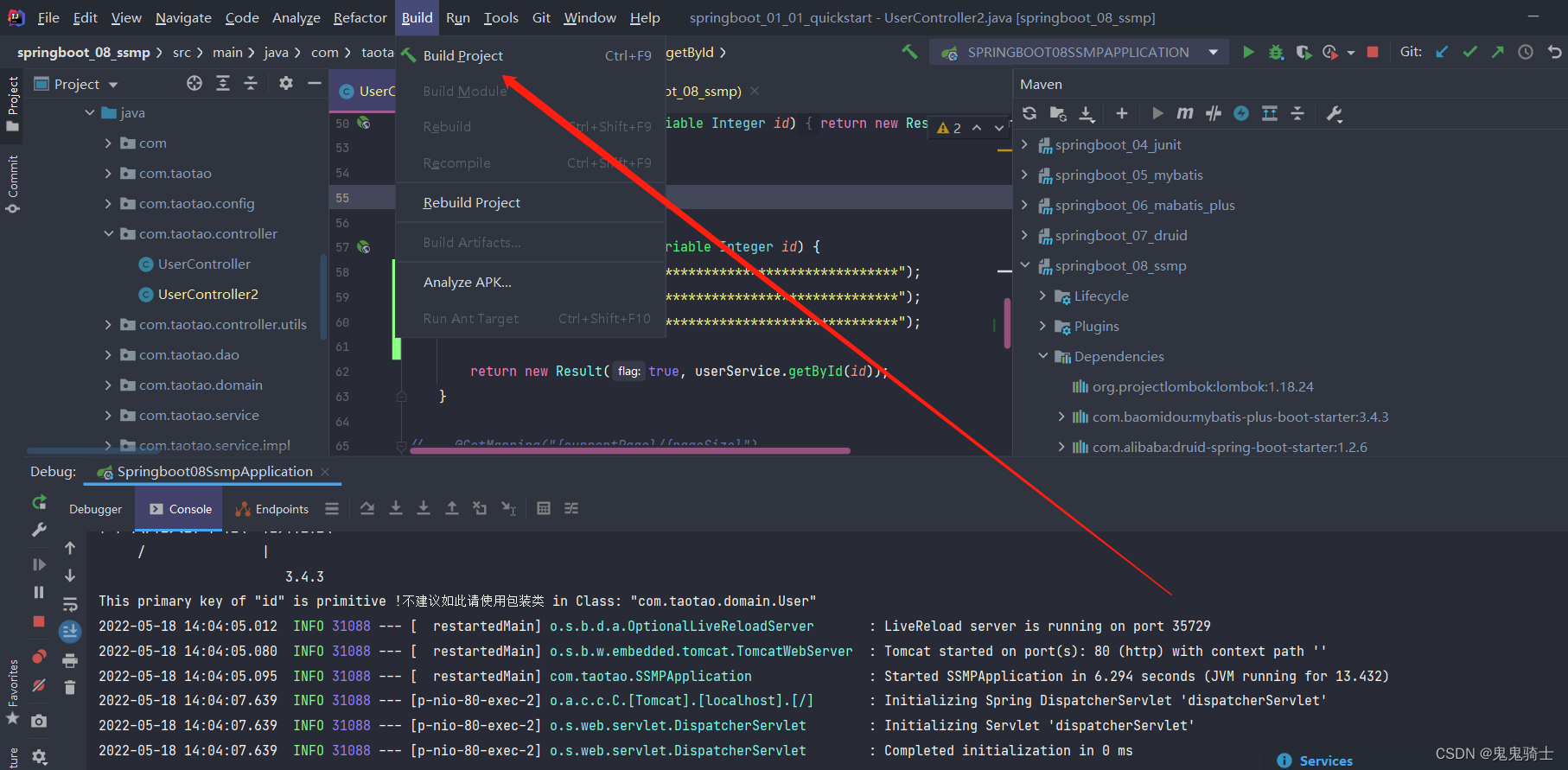Run application with green Run icon
The width and height of the screenshot is (1568, 770).
pos(1248,53)
